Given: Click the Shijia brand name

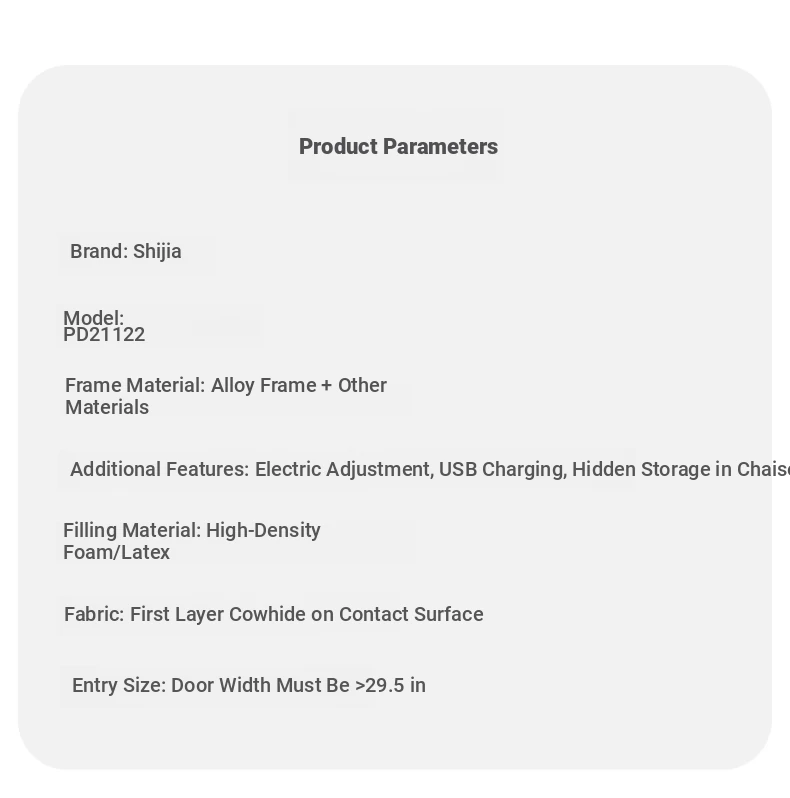Looking at the screenshot, I should 157,251.
